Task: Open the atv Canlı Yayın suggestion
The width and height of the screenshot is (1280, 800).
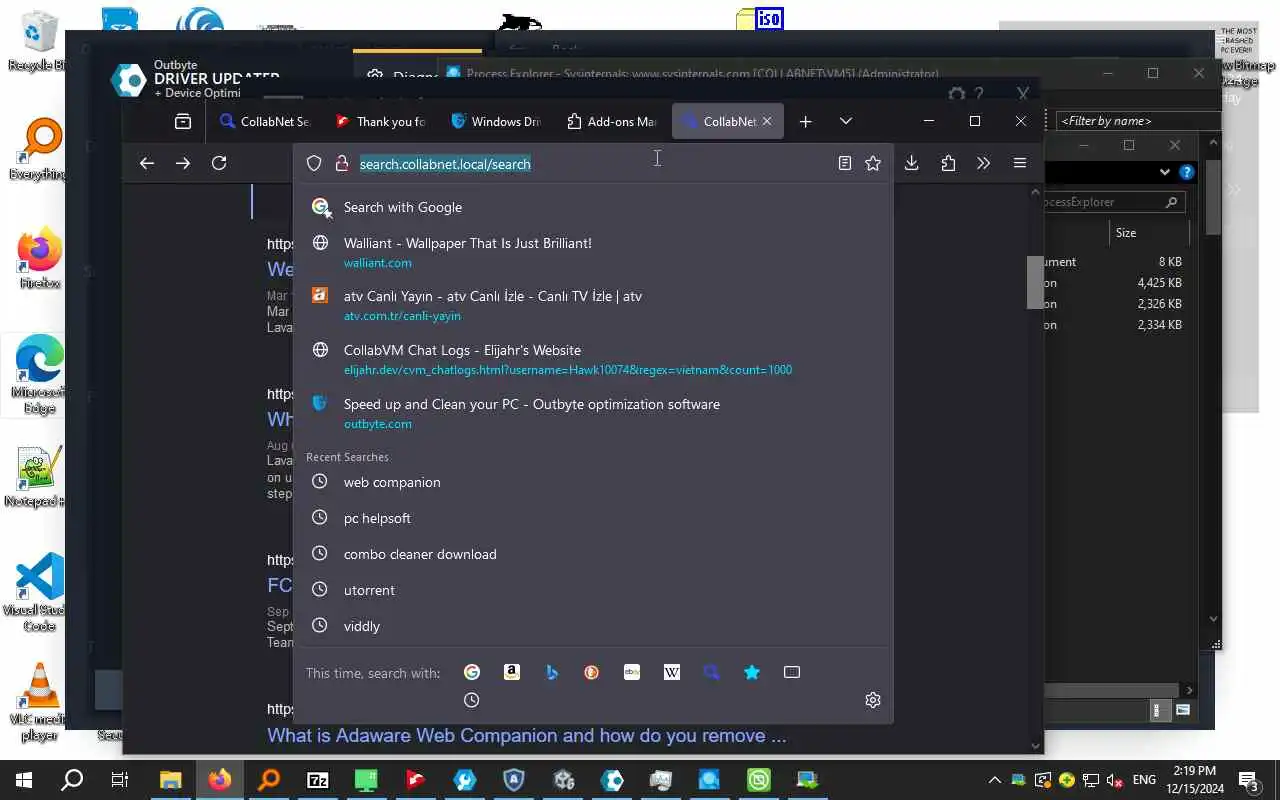Action: tap(592, 305)
